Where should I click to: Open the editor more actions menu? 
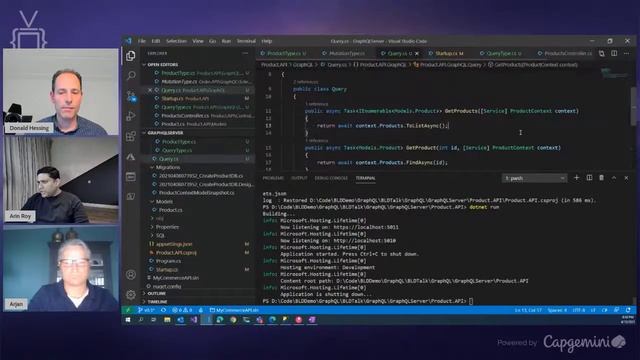click(627, 53)
